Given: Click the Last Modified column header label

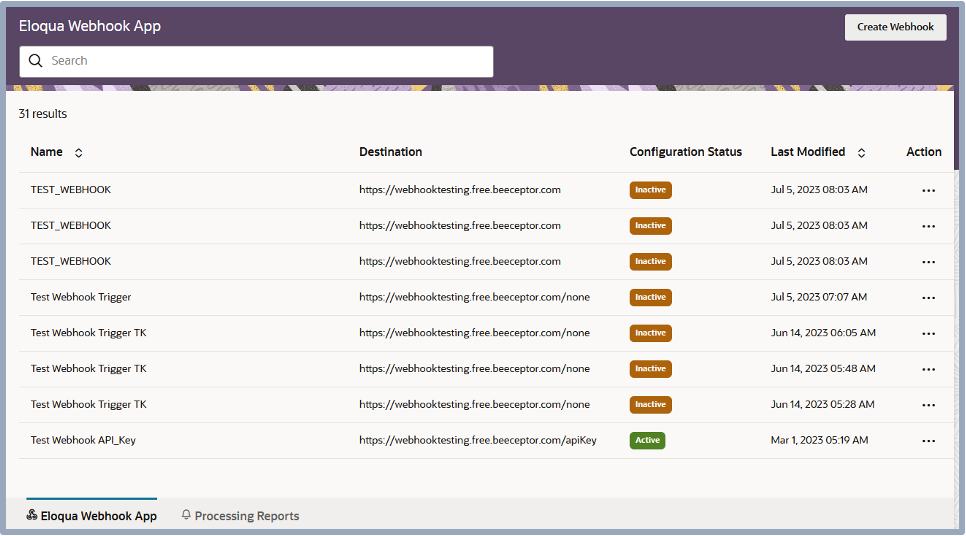Looking at the screenshot, I should (x=808, y=152).
